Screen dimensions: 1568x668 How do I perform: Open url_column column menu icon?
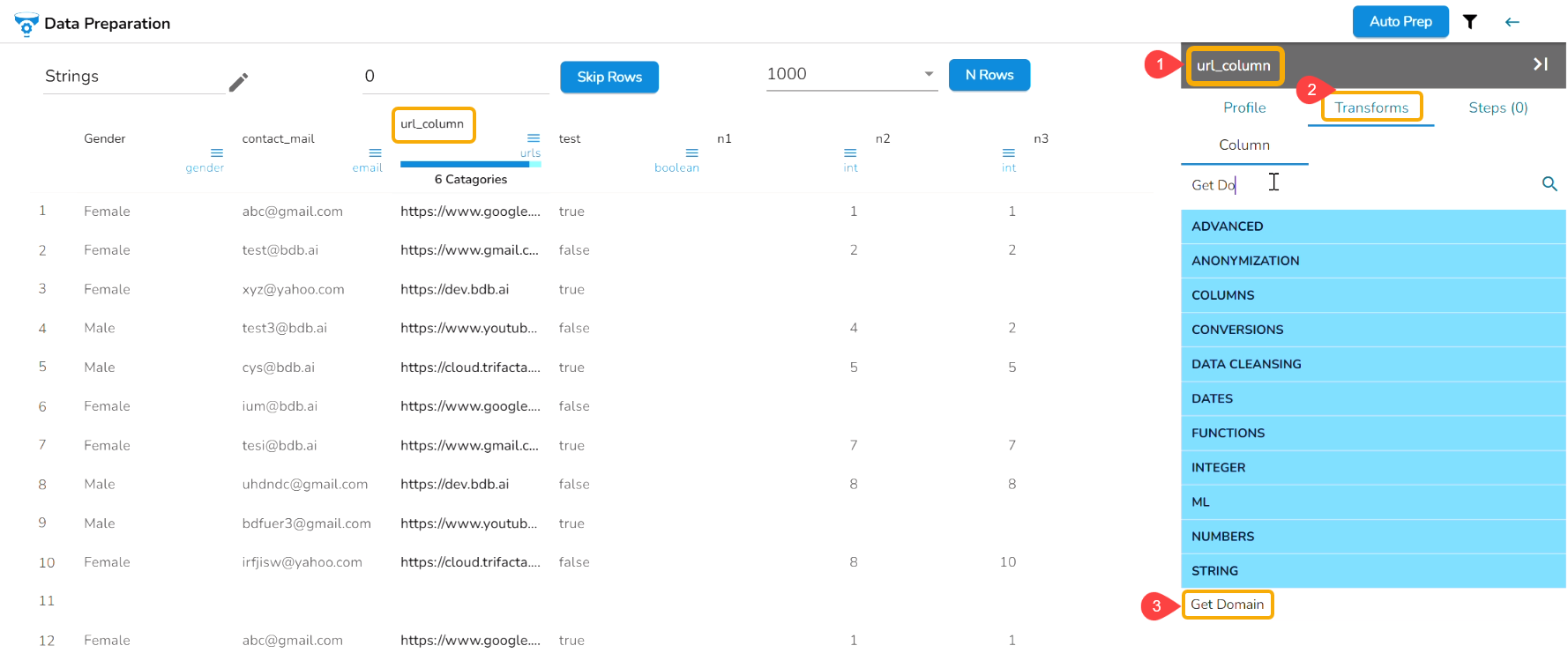pos(533,138)
